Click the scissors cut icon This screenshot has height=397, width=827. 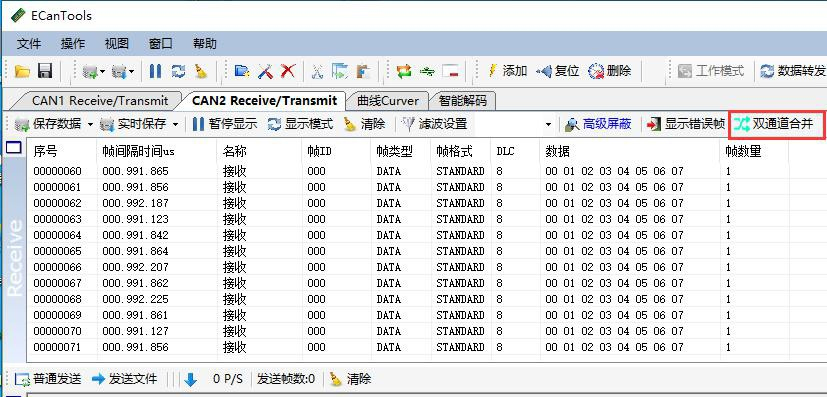[317, 71]
